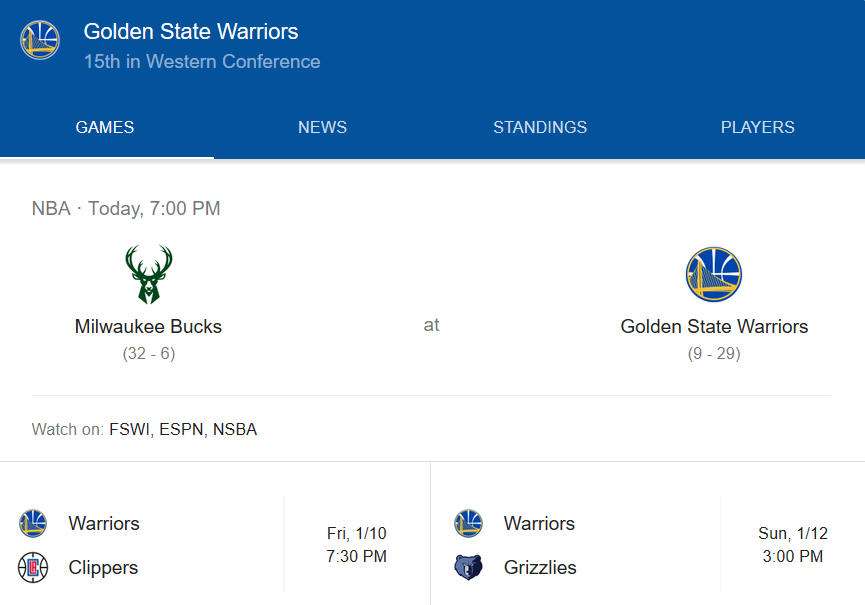This screenshot has height=605, width=865.
Task: Switch to the News tab
Action: click(322, 127)
